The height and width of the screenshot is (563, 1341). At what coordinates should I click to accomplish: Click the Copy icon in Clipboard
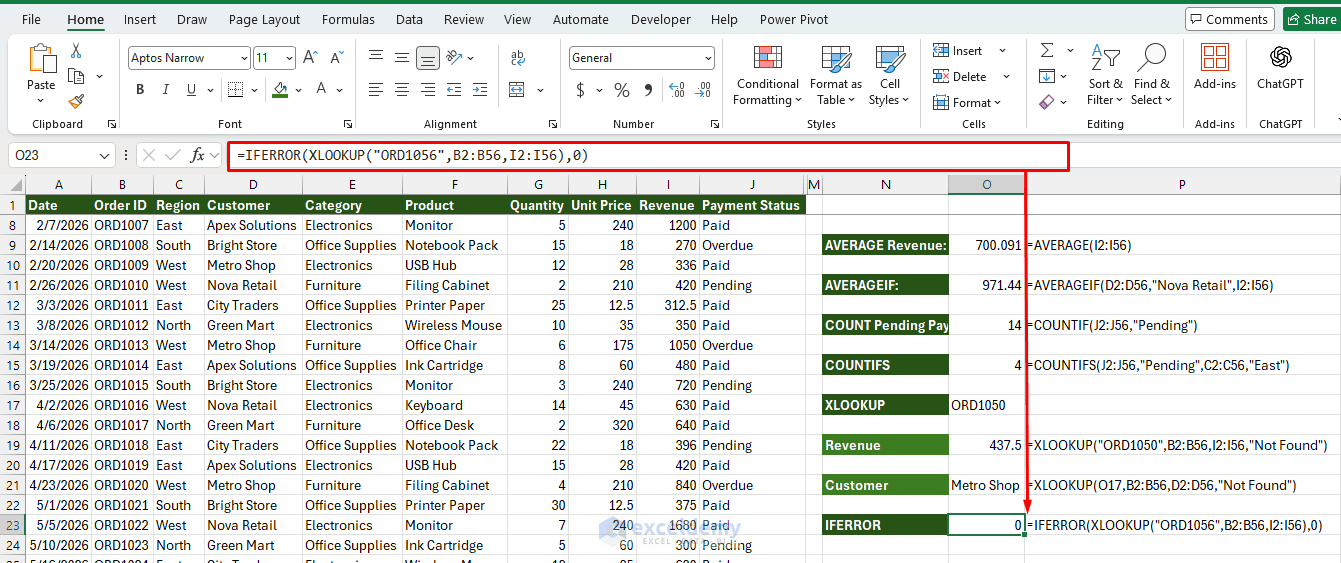click(x=76, y=76)
